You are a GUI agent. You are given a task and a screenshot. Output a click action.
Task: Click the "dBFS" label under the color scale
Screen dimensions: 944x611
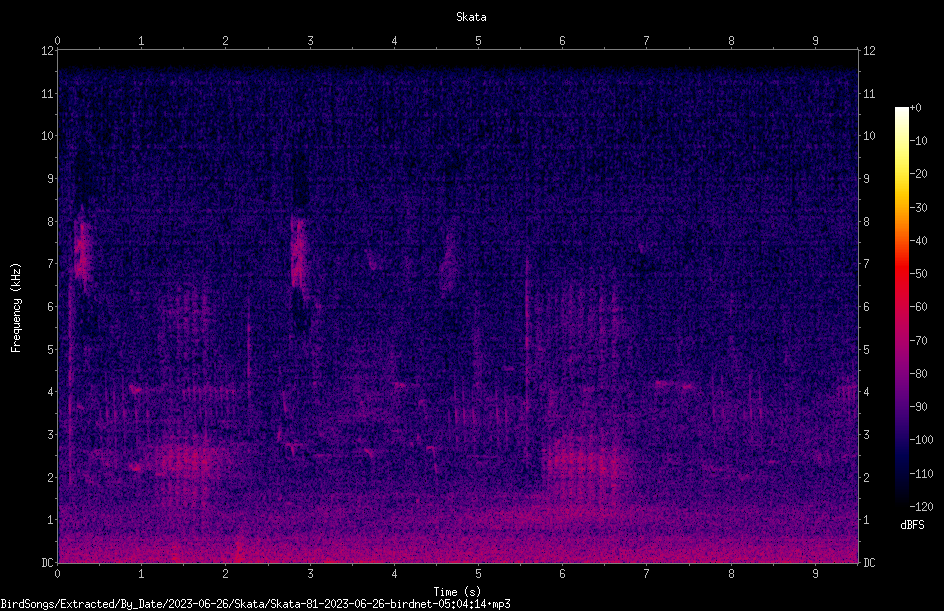click(912, 525)
